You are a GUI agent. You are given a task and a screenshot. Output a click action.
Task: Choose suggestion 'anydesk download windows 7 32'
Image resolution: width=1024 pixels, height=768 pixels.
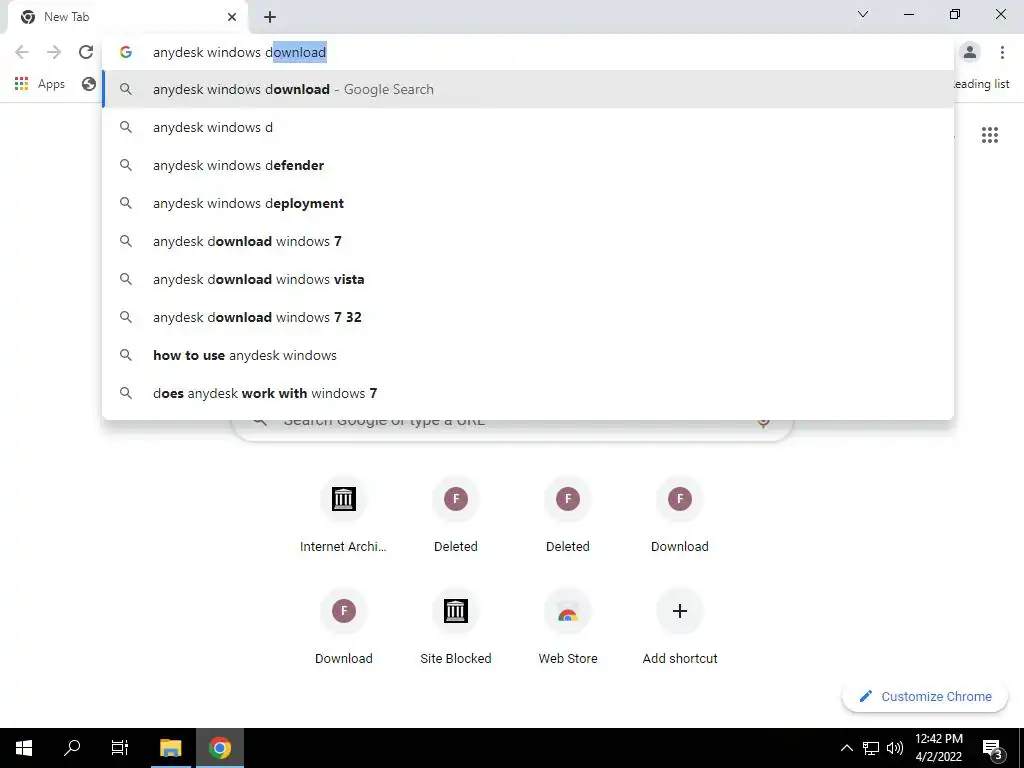(528, 317)
